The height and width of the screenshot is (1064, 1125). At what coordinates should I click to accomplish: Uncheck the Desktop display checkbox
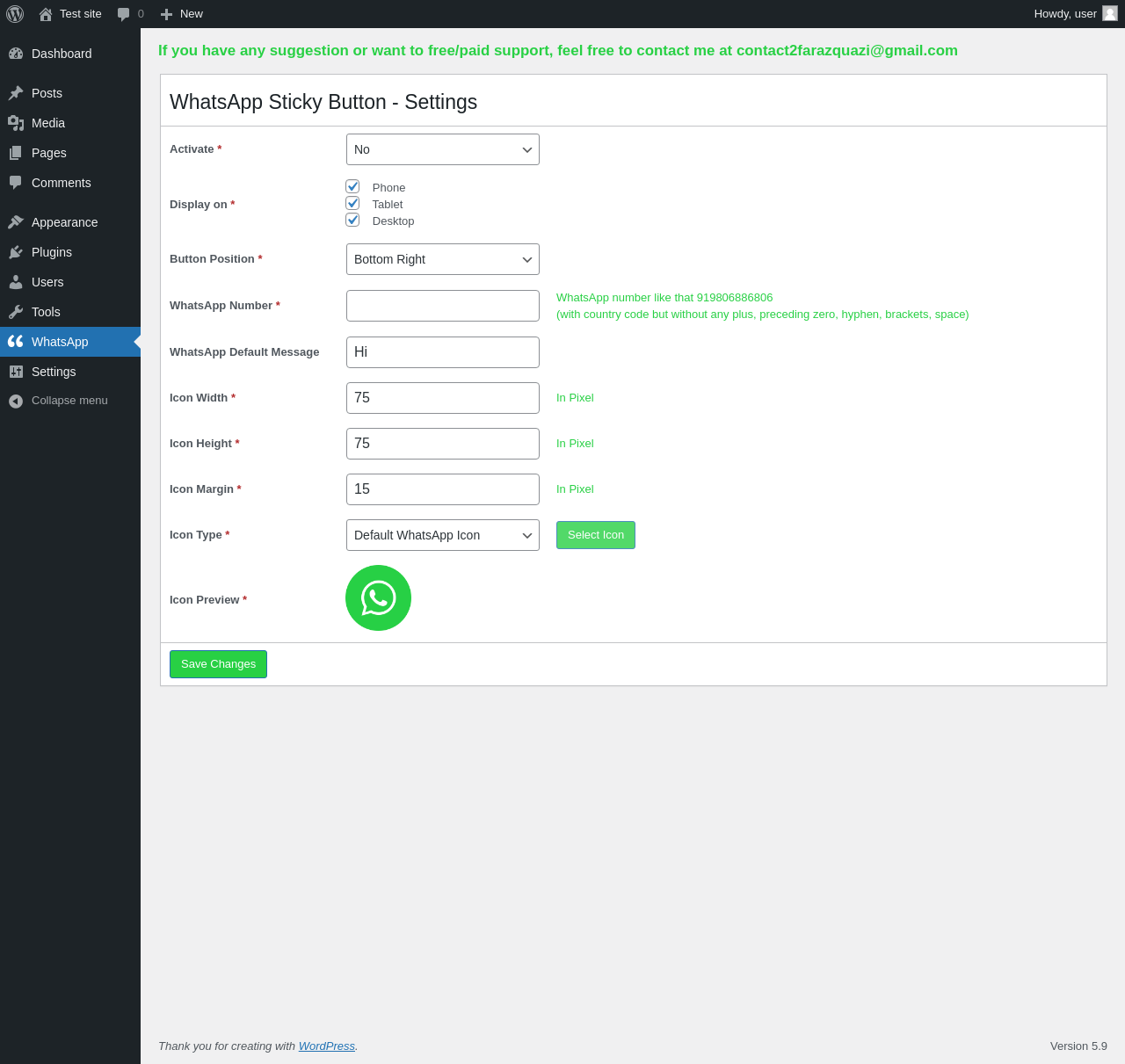(x=352, y=220)
